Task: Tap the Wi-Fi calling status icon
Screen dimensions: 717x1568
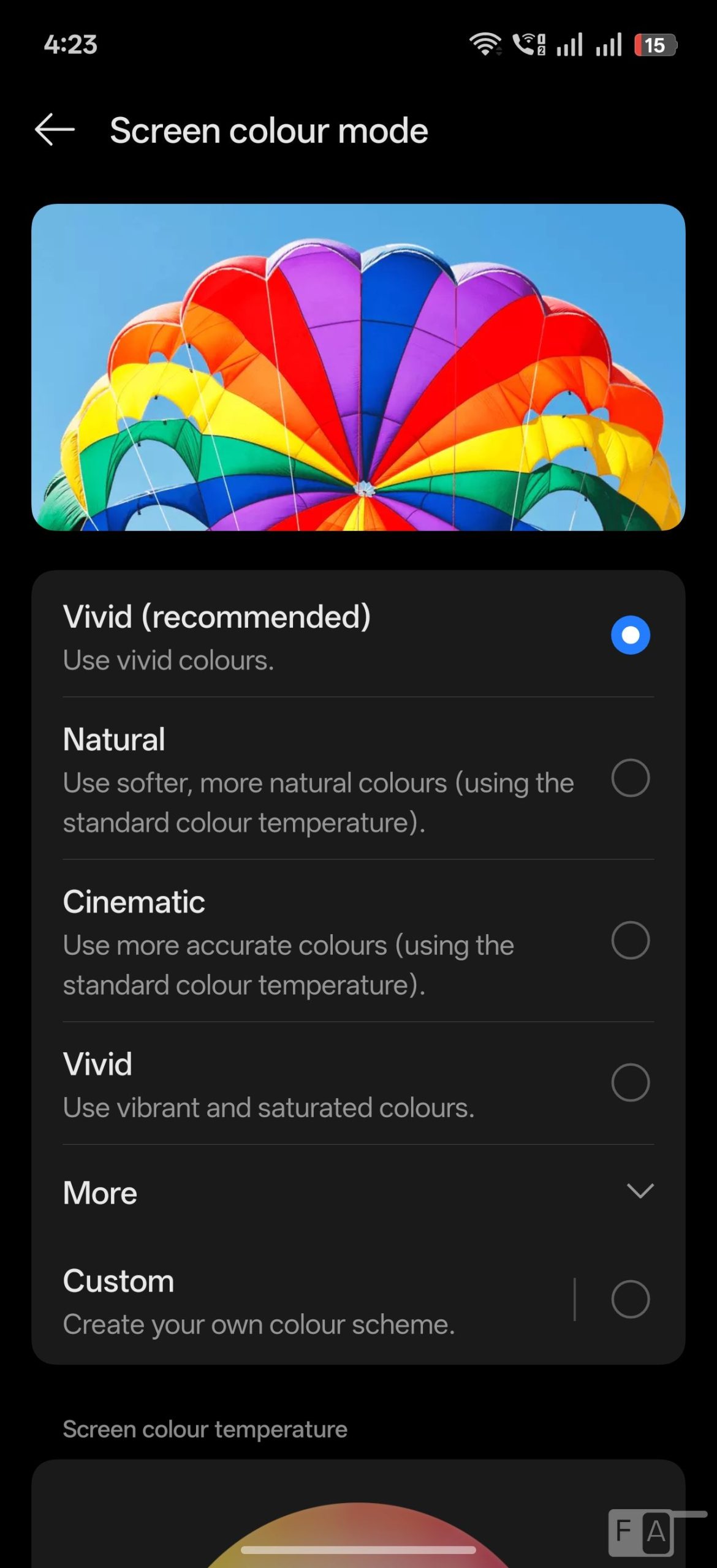Action: click(528, 44)
